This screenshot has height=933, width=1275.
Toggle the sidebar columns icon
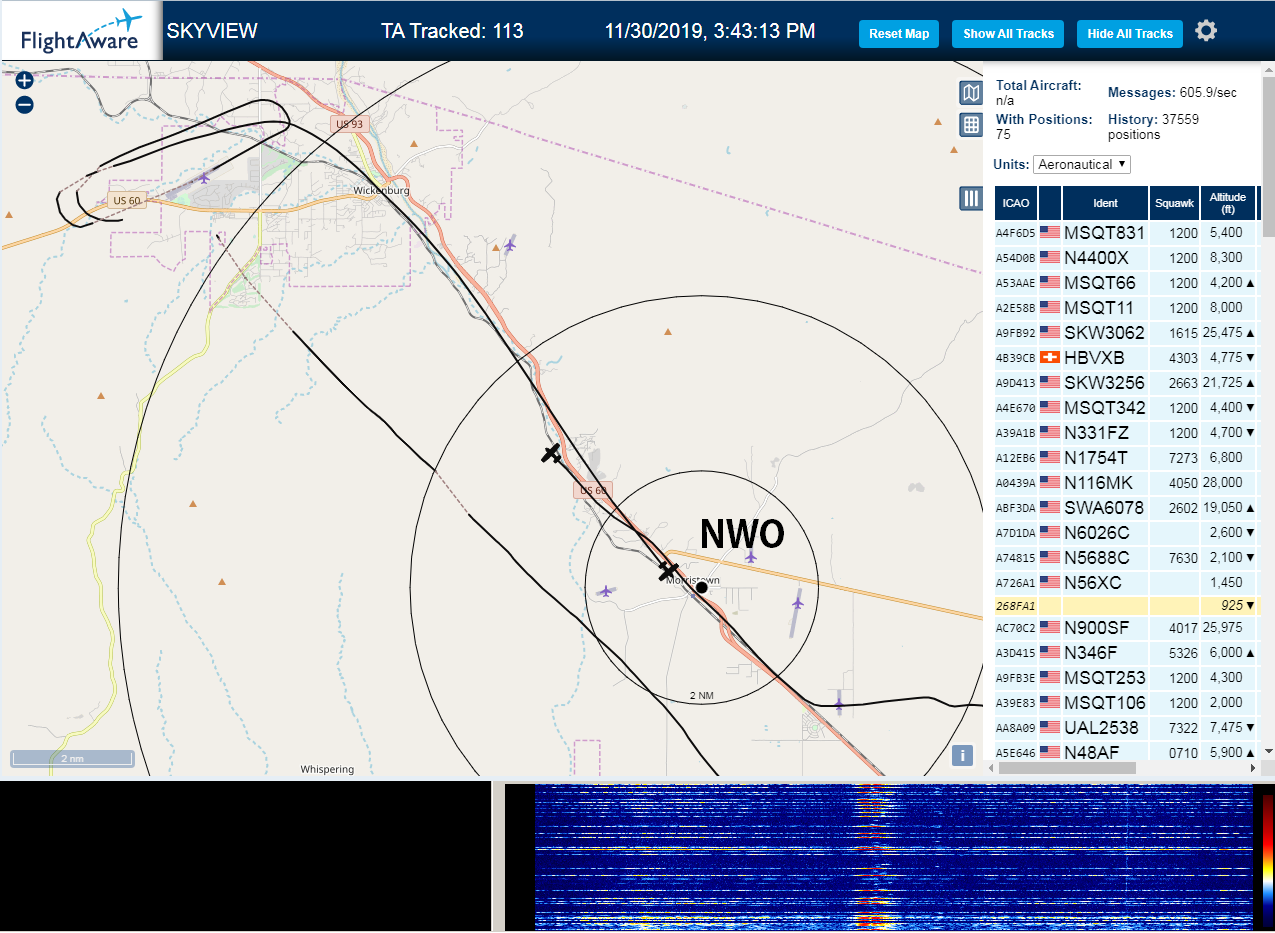coord(970,198)
